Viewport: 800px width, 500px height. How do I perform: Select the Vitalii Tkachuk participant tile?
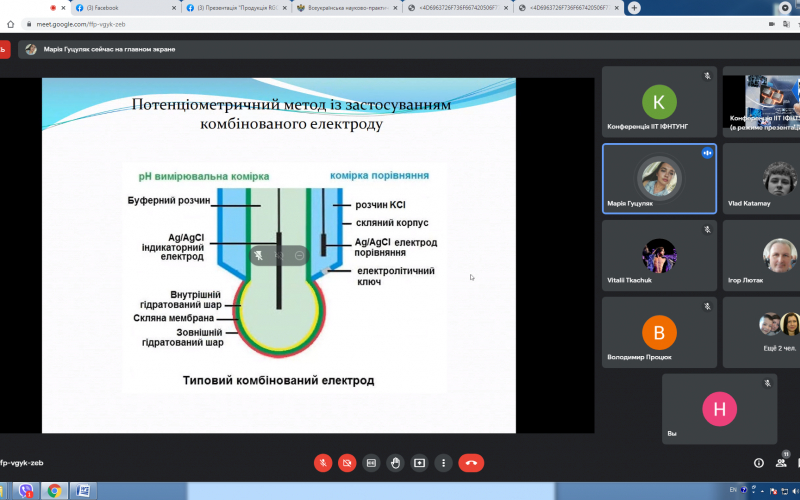pyautogui.click(x=659, y=256)
